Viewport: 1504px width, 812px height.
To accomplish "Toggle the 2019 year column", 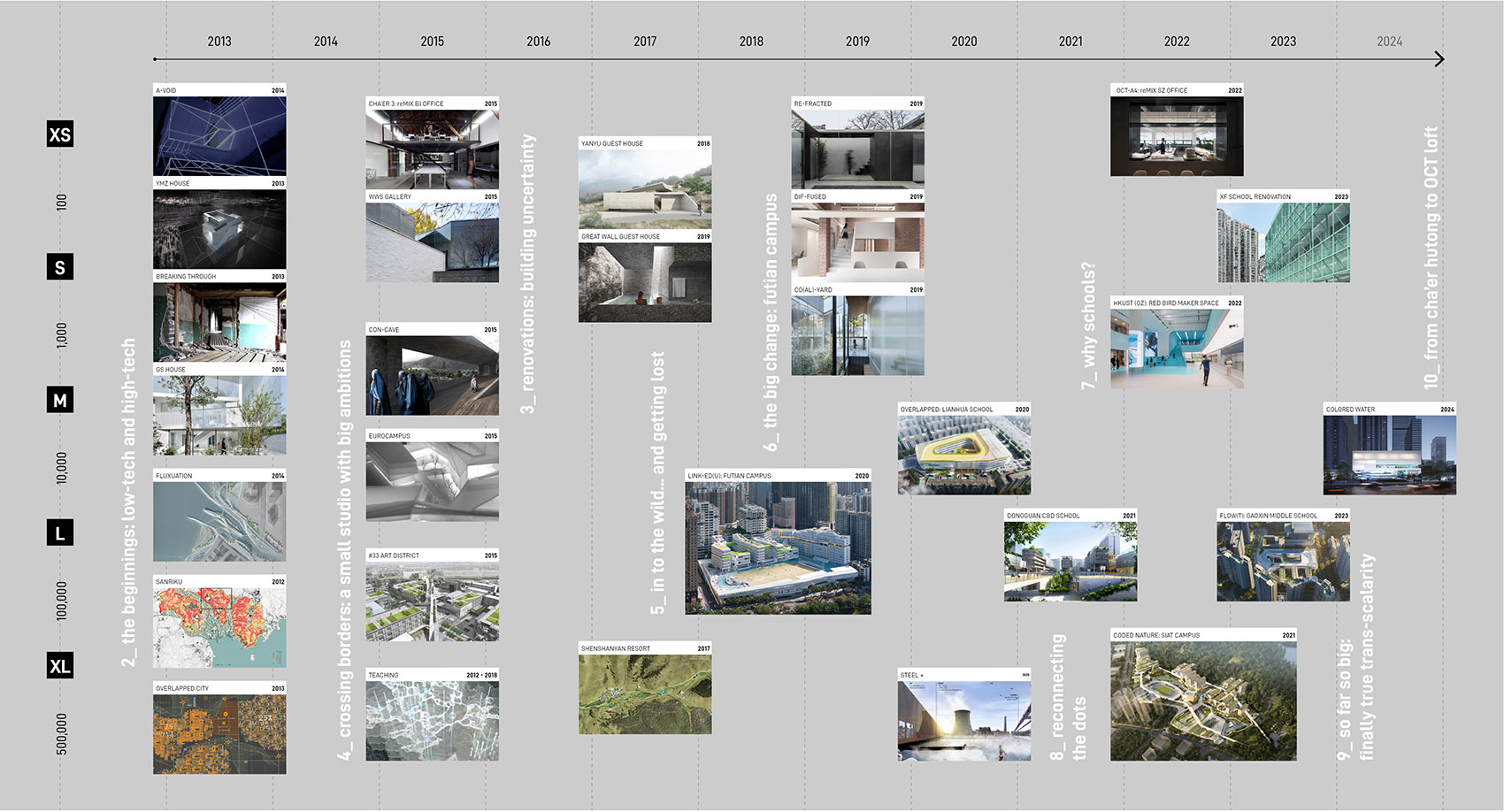I will 857,41.
